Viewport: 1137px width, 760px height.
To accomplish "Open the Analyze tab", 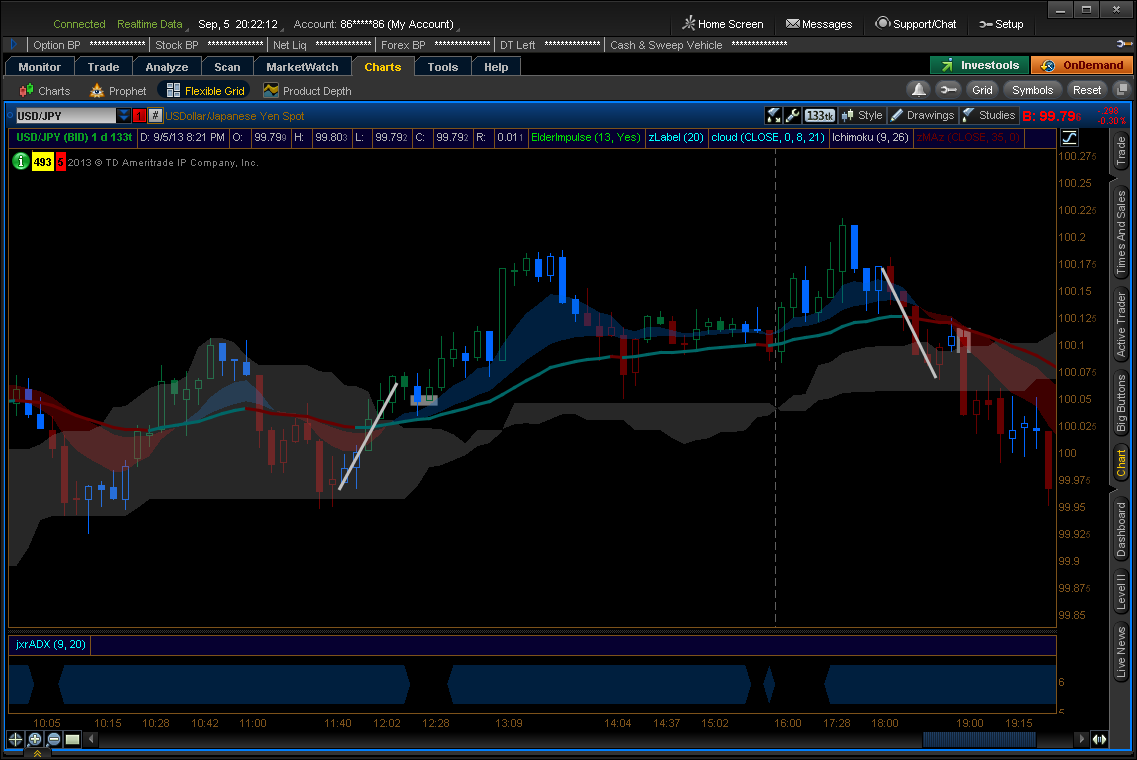I will (166, 67).
